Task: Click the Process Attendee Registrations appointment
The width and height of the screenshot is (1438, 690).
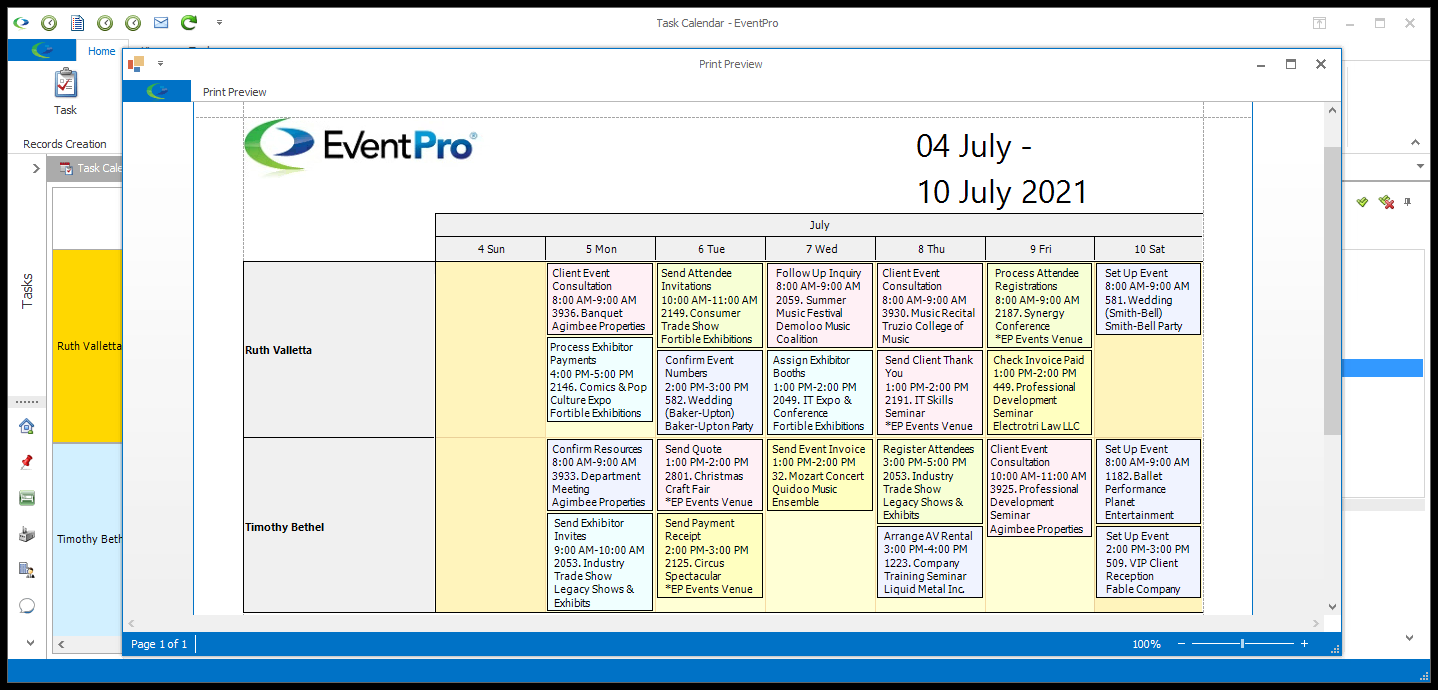Action: (1040, 305)
